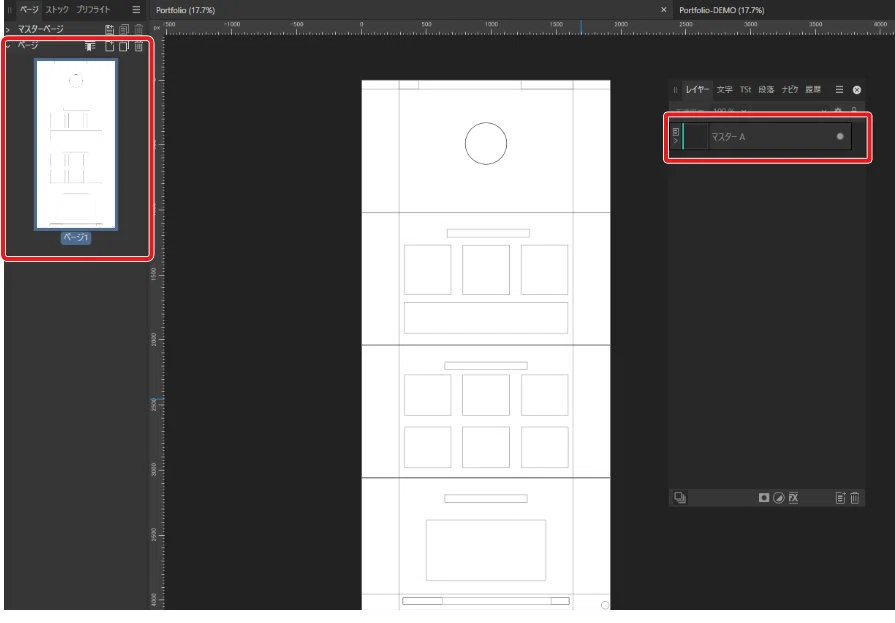Click the horizontal ruler above the canvas
The width and height of the screenshot is (895, 623).
click(x=529, y=28)
